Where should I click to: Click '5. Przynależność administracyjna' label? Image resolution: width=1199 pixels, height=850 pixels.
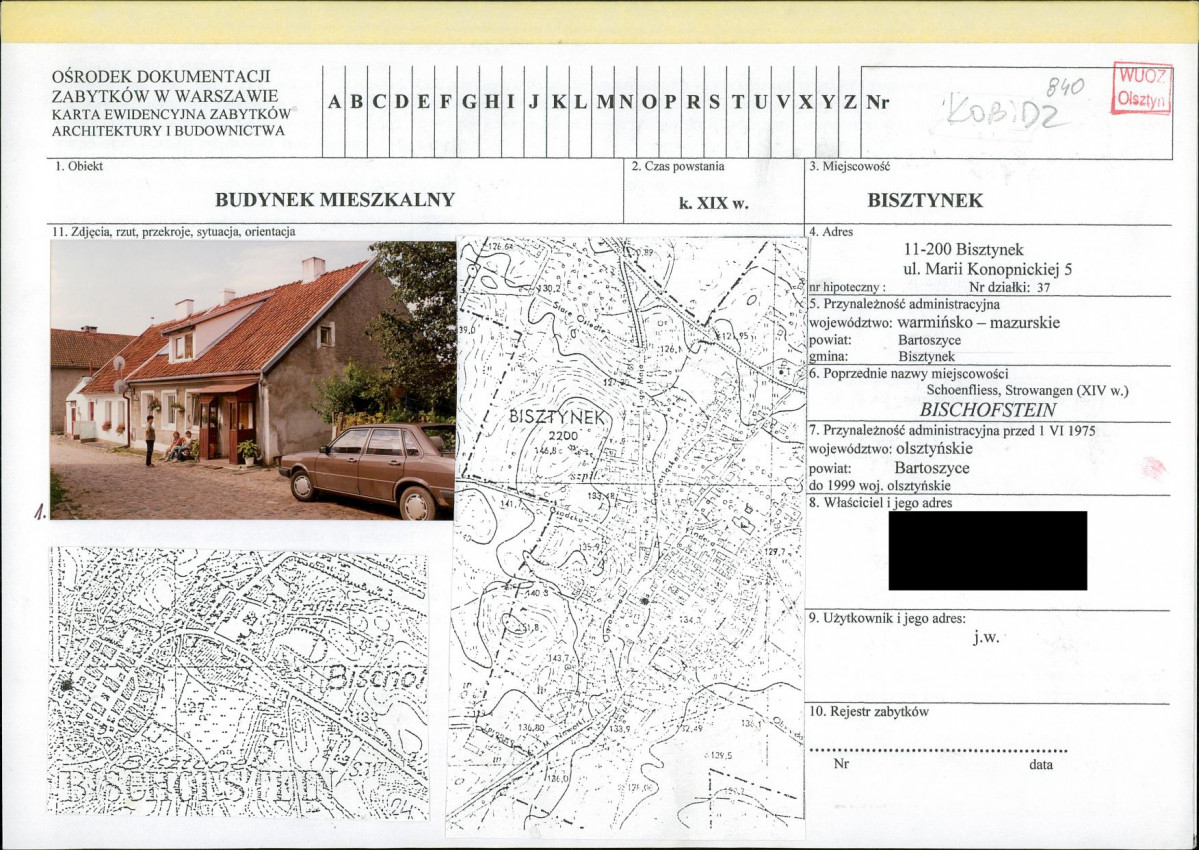tap(905, 304)
